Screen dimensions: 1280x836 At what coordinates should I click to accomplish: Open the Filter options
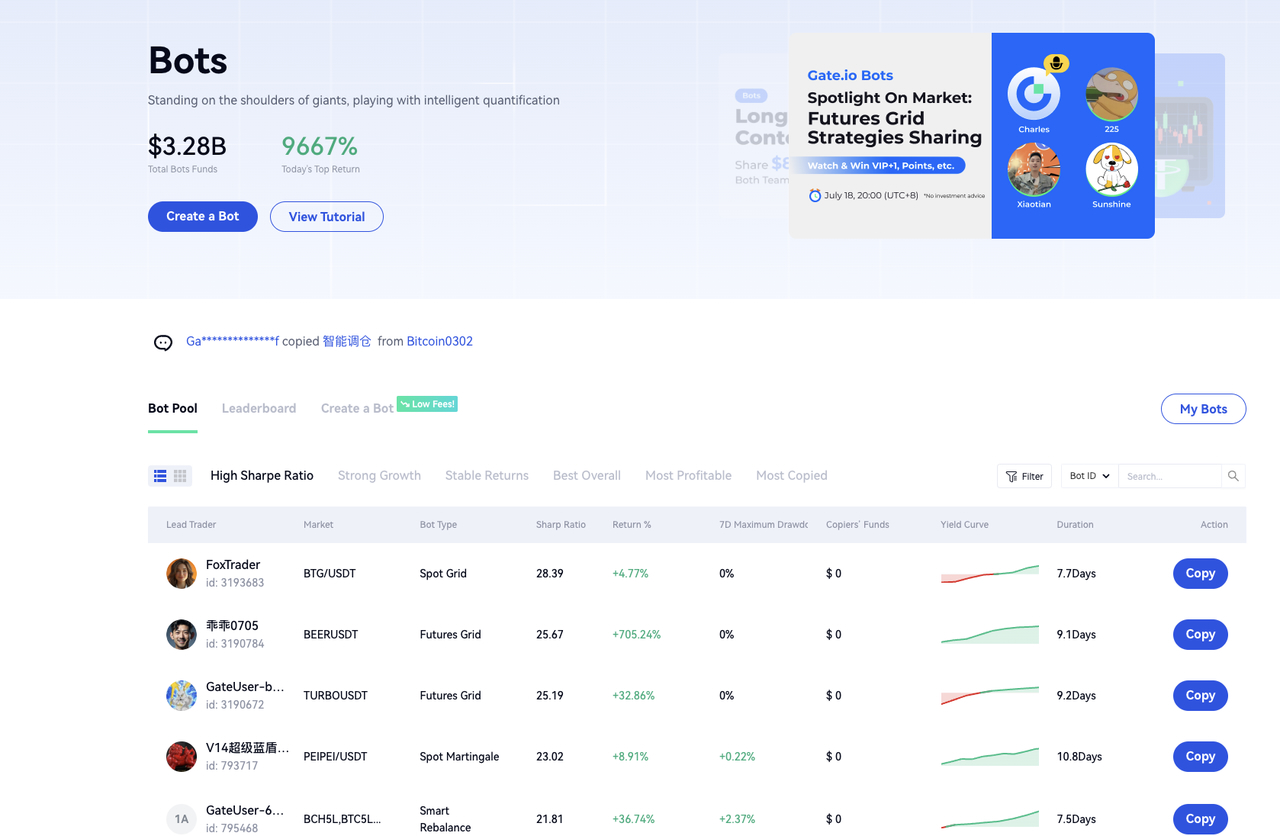coord(1024,476)
